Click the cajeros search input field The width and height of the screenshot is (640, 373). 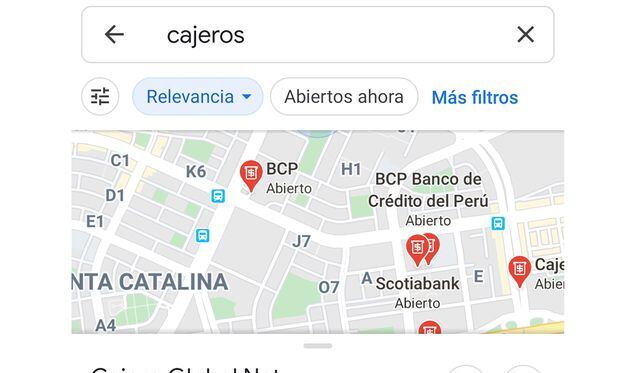[x=318, y=35]
